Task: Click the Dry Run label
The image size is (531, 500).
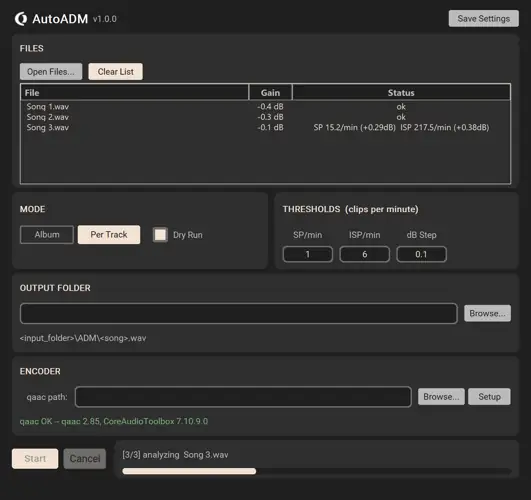Action: pyautogui.click(x=188, y=235)
